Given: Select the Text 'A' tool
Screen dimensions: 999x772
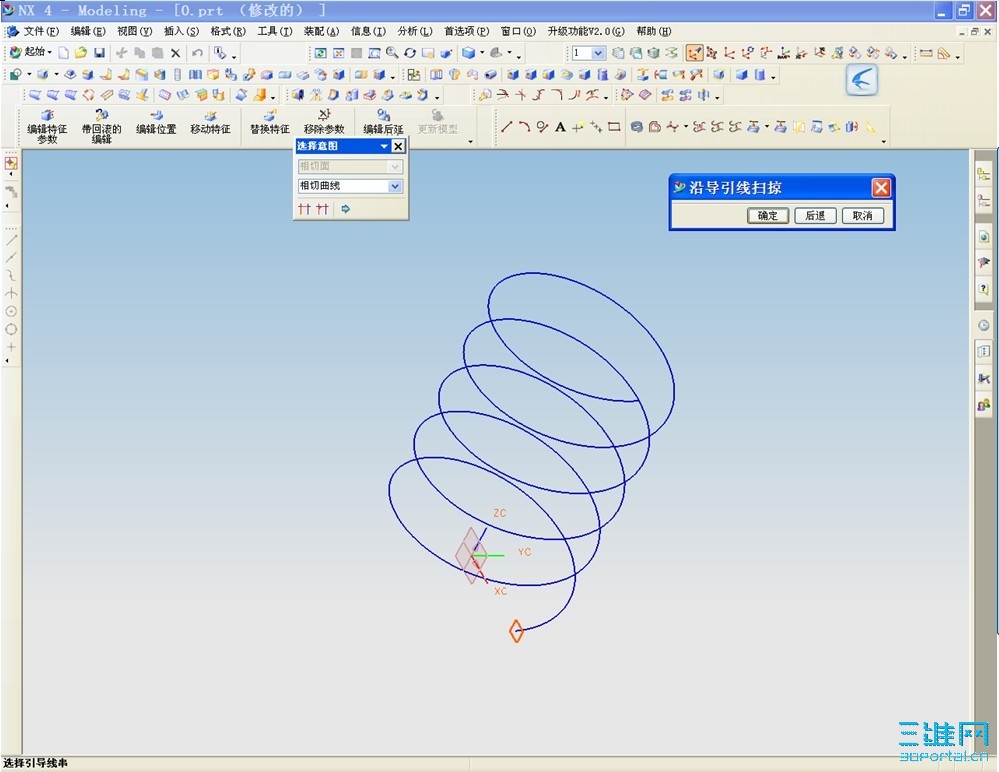Looking at the screenshot, I should click(560, 127).
